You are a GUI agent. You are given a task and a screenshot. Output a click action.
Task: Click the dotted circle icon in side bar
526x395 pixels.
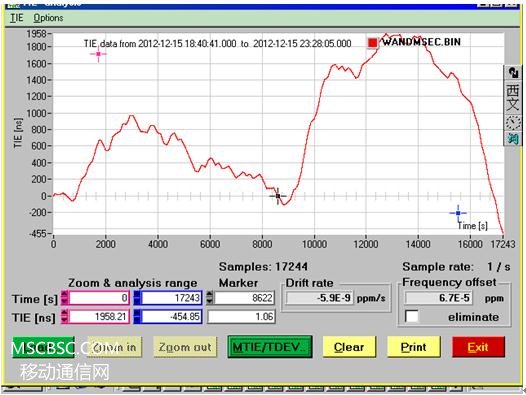pyautogui.click(x=513, y=122)
